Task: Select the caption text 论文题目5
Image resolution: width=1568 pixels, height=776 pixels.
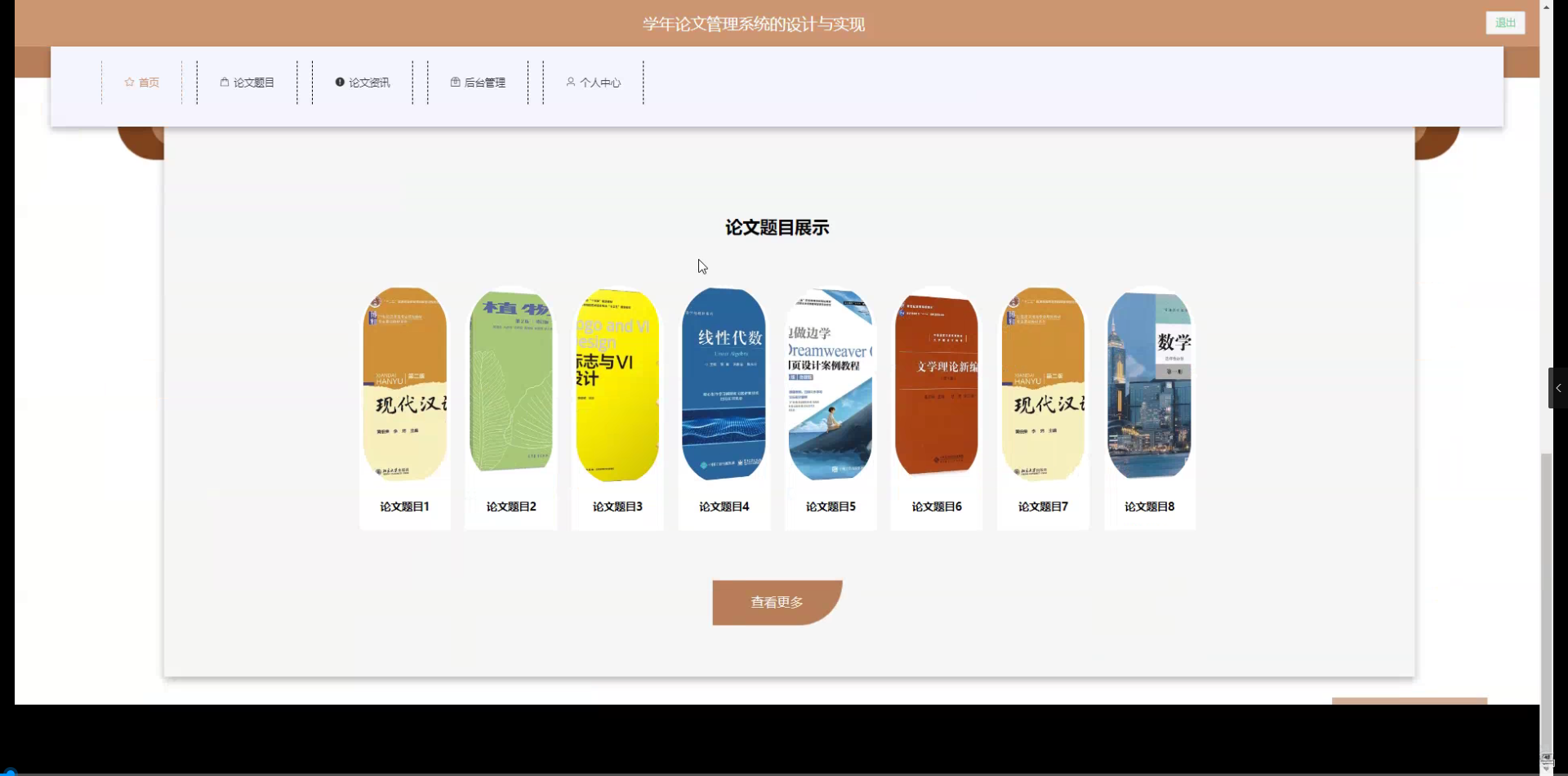Action: (831, 506)
